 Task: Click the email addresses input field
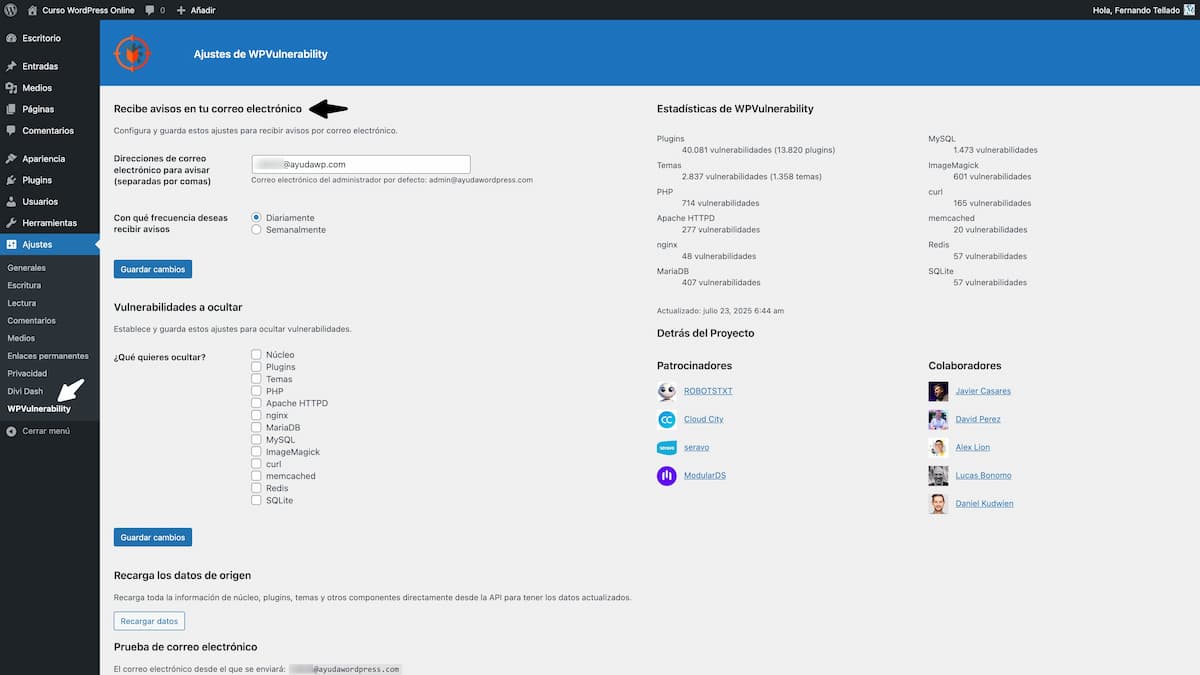tap(361, 163)
